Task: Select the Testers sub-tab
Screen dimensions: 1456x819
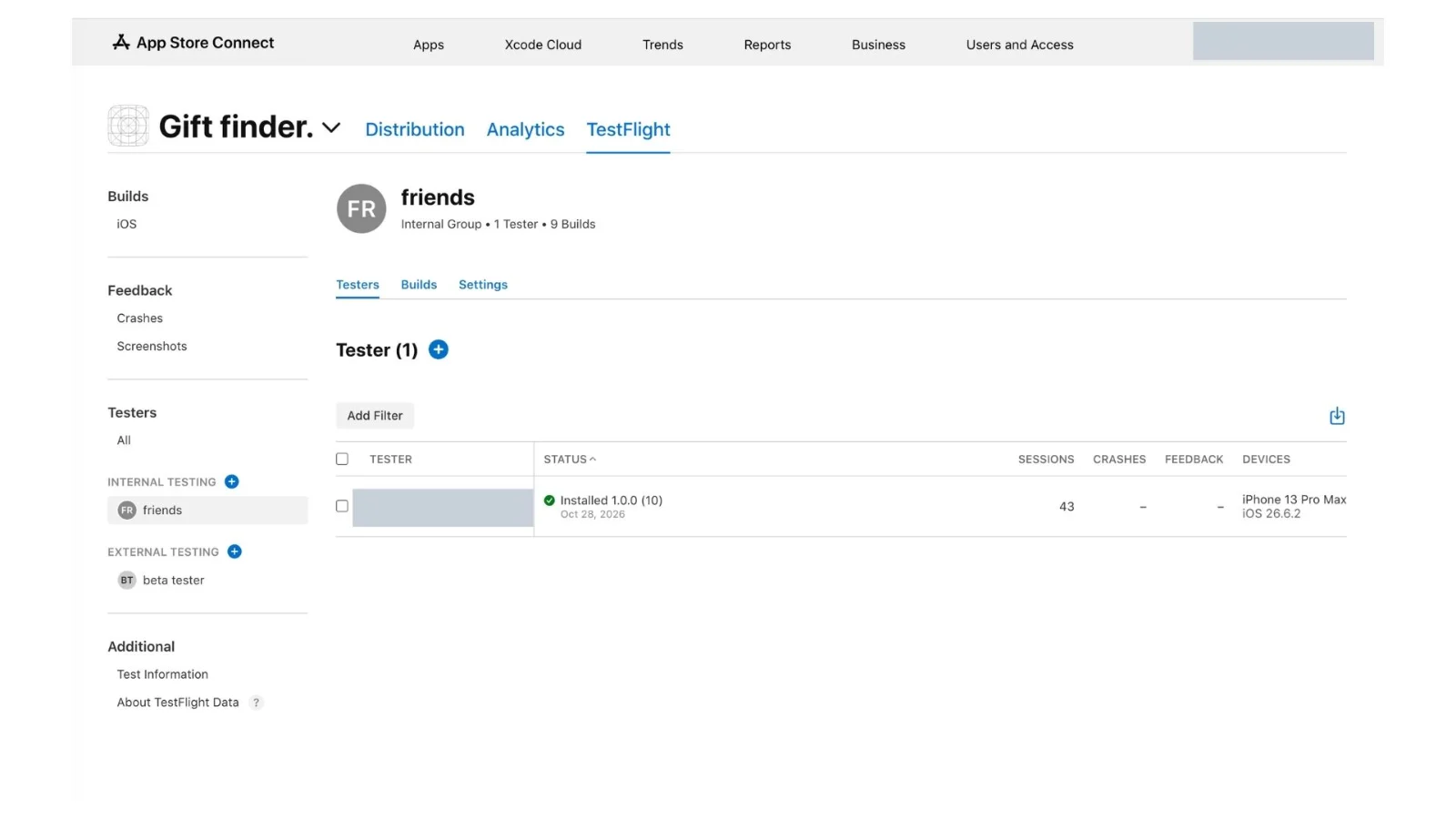Action: point(358,285)
